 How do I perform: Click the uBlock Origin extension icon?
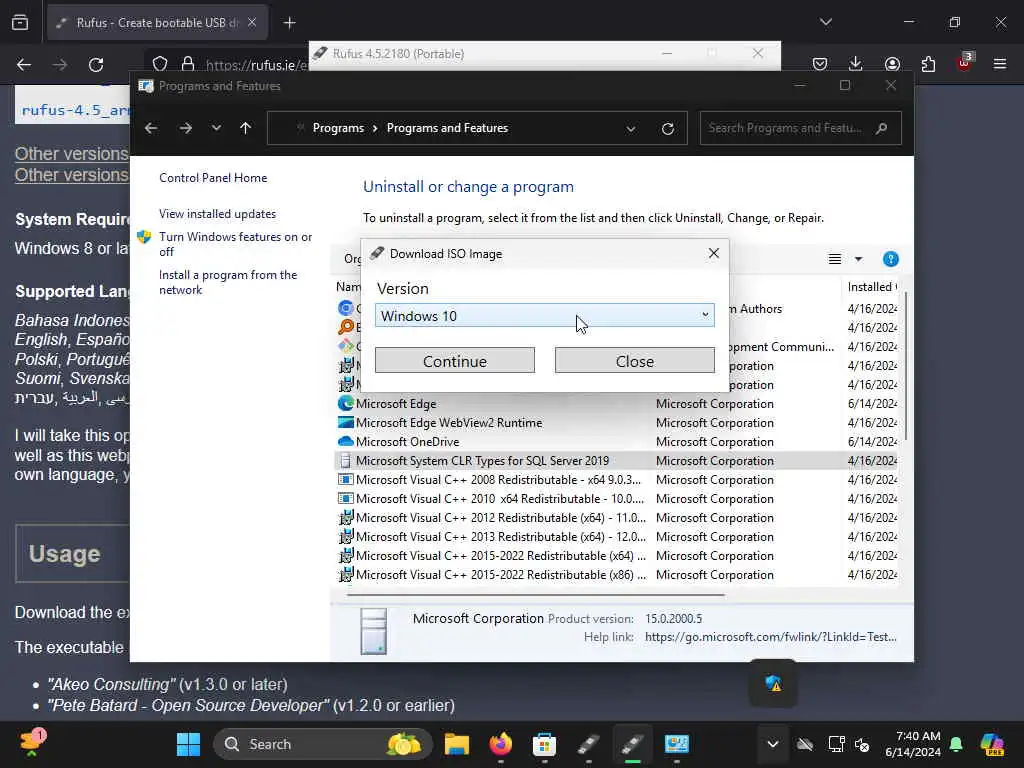tap(964, 62)
